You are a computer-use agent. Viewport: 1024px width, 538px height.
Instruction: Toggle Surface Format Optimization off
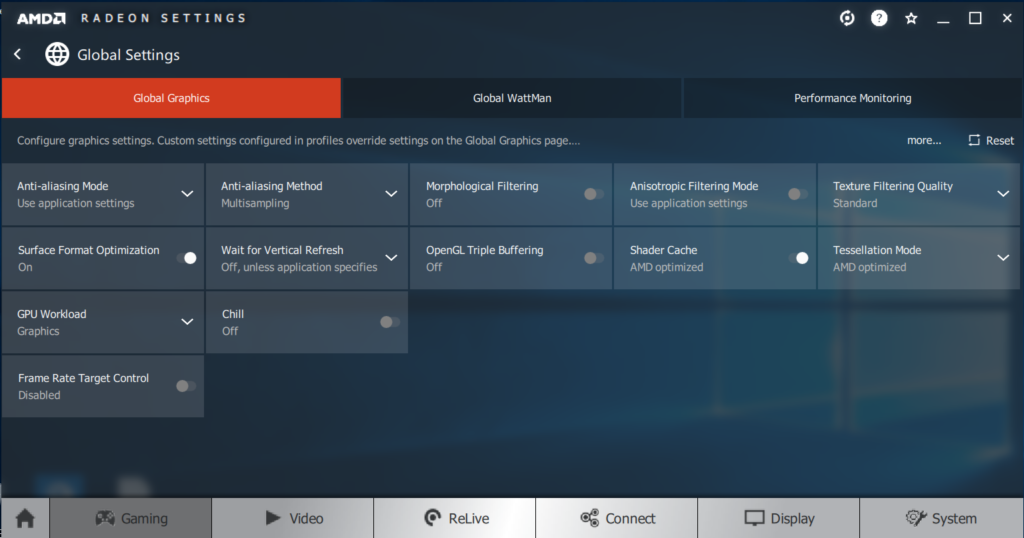(x=186, y=258)
